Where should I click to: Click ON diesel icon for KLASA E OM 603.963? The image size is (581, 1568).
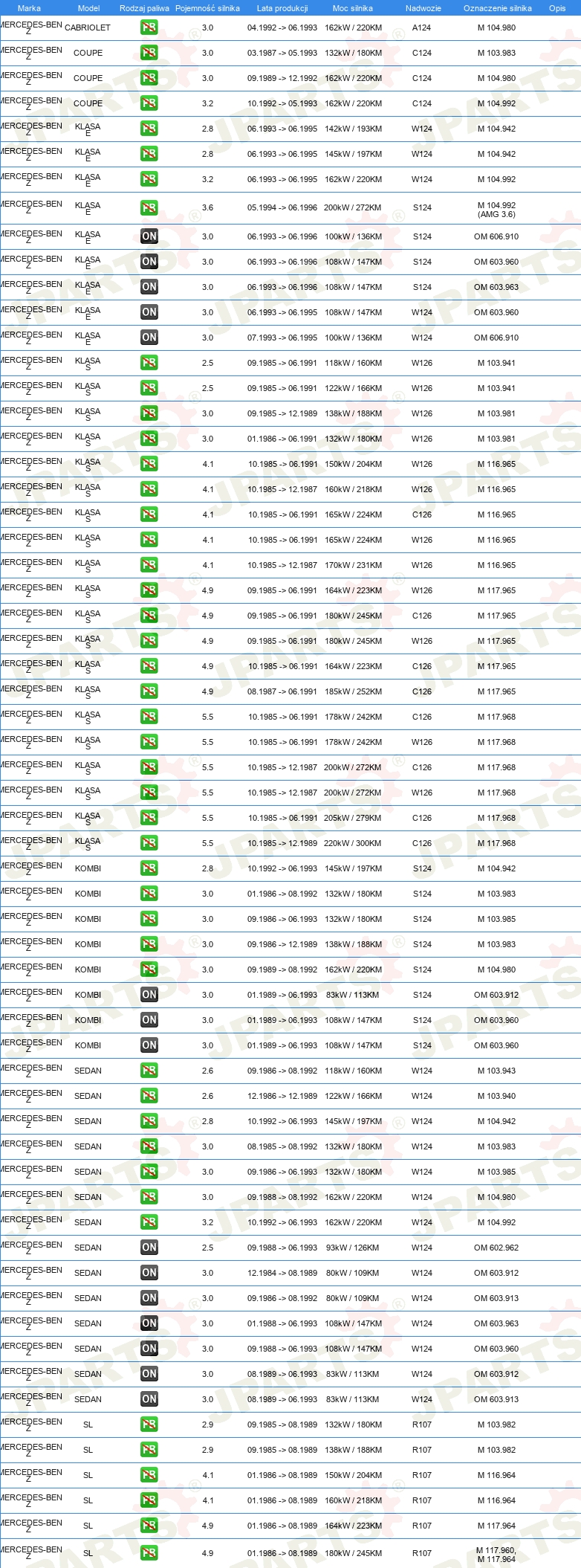[x=149, y=287]
